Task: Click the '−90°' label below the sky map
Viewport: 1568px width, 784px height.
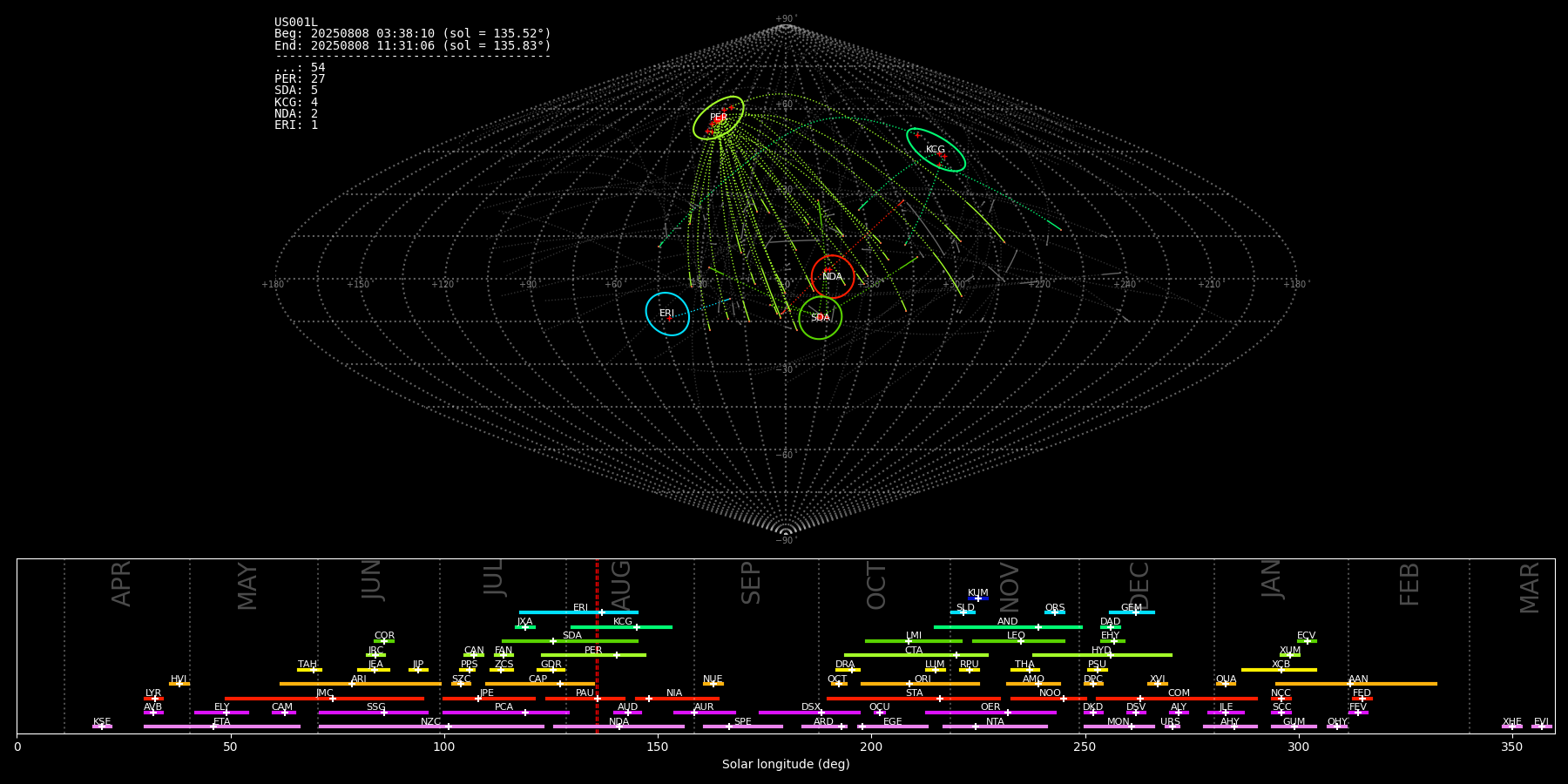Action: 786,541
